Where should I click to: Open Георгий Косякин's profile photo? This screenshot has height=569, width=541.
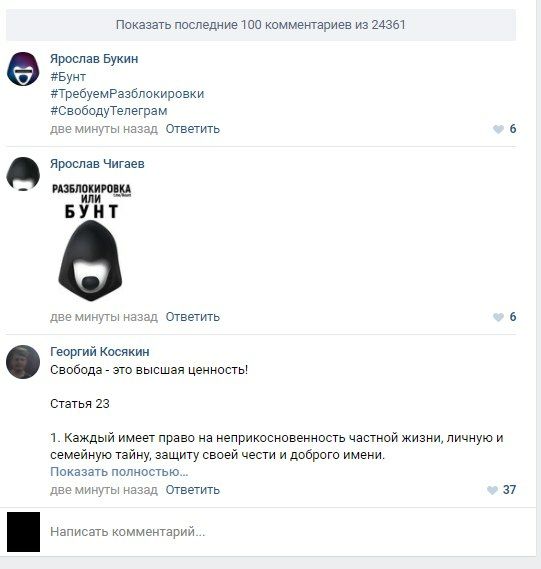[x=23, y=362]
